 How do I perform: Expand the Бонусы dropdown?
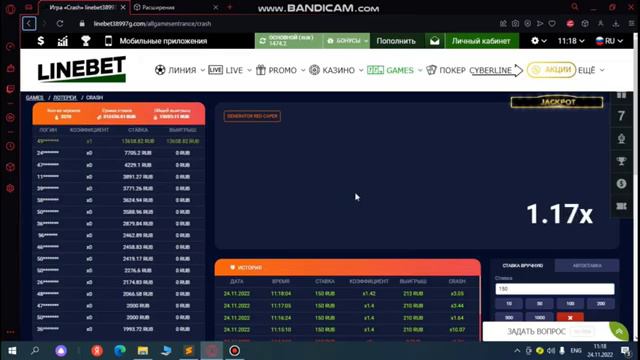tap(347, 41)
